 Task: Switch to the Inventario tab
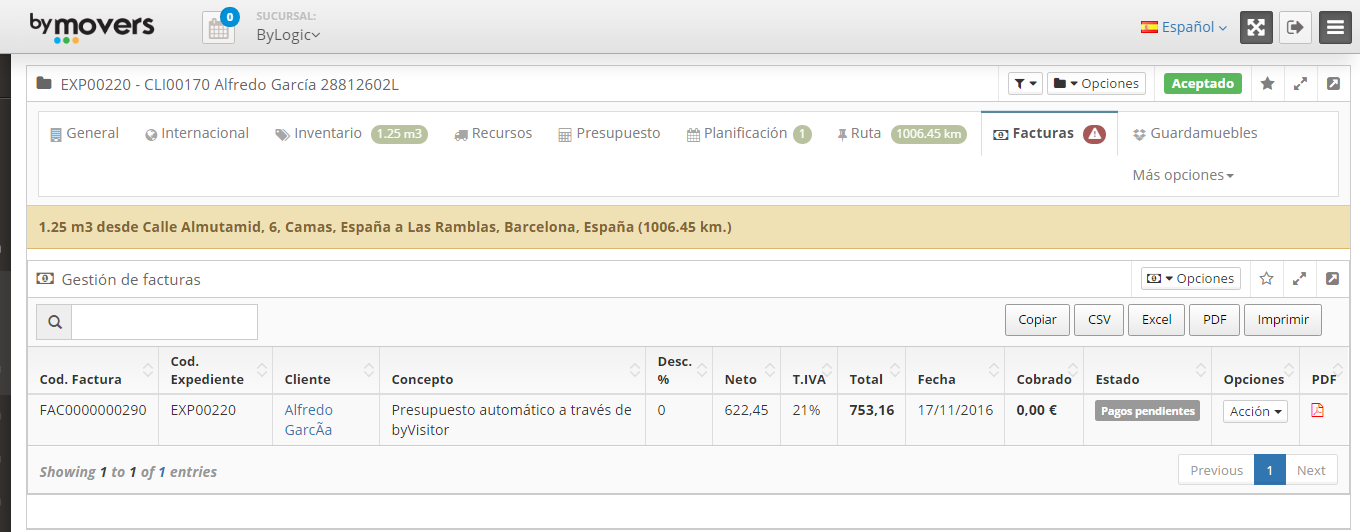[x=327, y=133]
